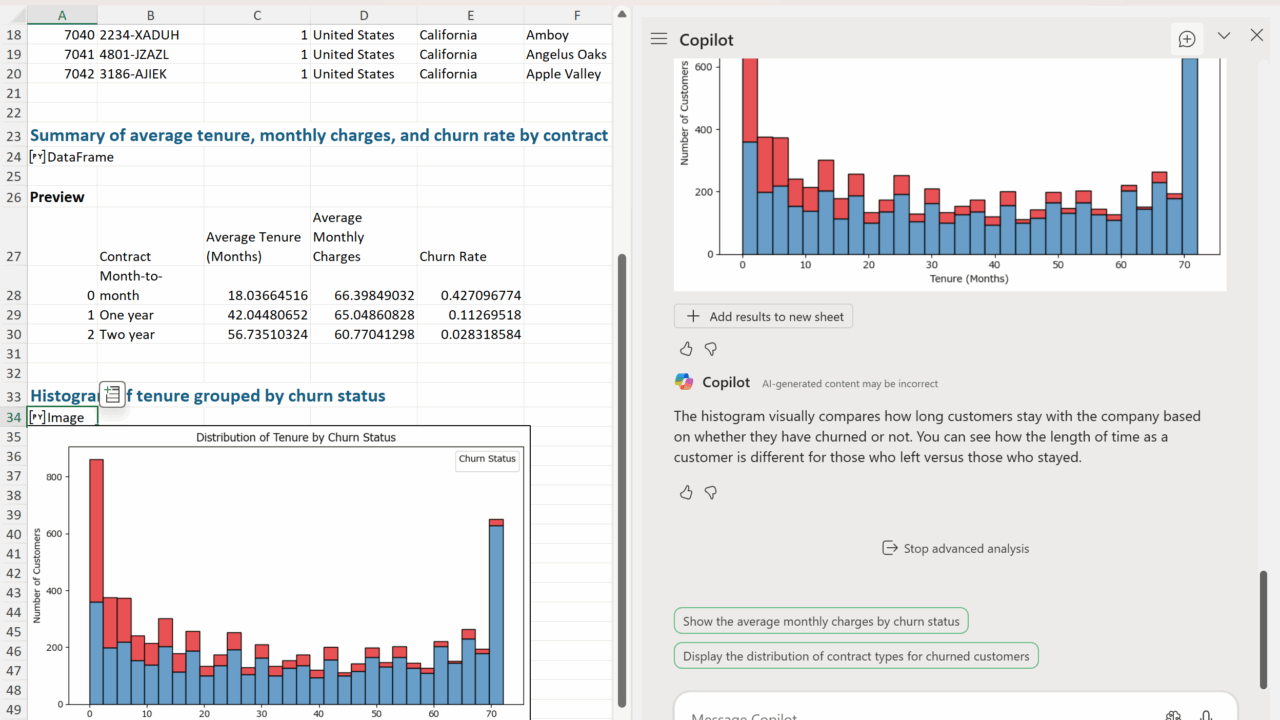Click the Python DataFrame icon in row 24
1280x720 pixels.
click(37, 157)
